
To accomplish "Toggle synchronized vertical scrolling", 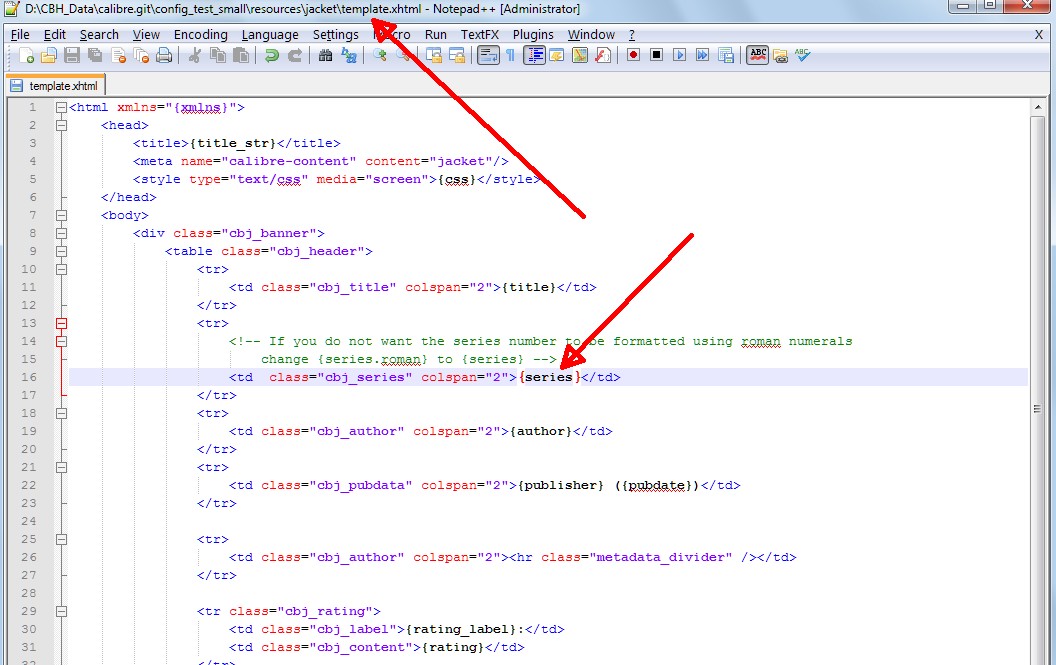I will 434,55.
